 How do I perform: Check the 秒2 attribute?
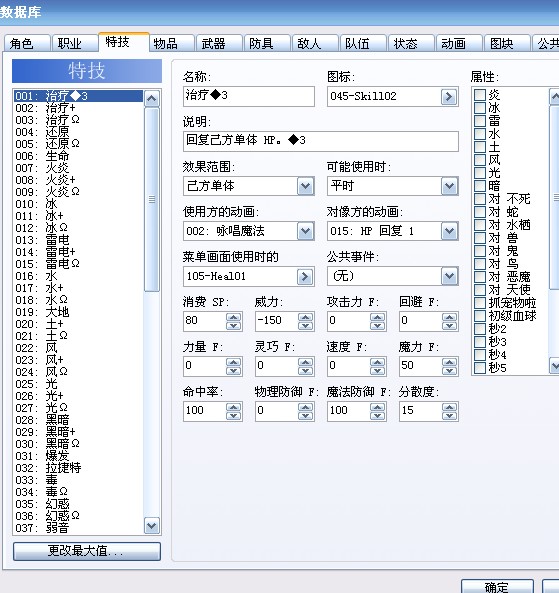[480, 328]
